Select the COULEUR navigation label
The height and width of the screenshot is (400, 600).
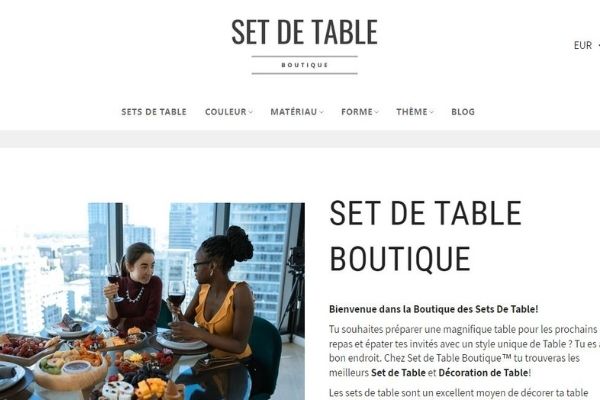tap(225, 112)
